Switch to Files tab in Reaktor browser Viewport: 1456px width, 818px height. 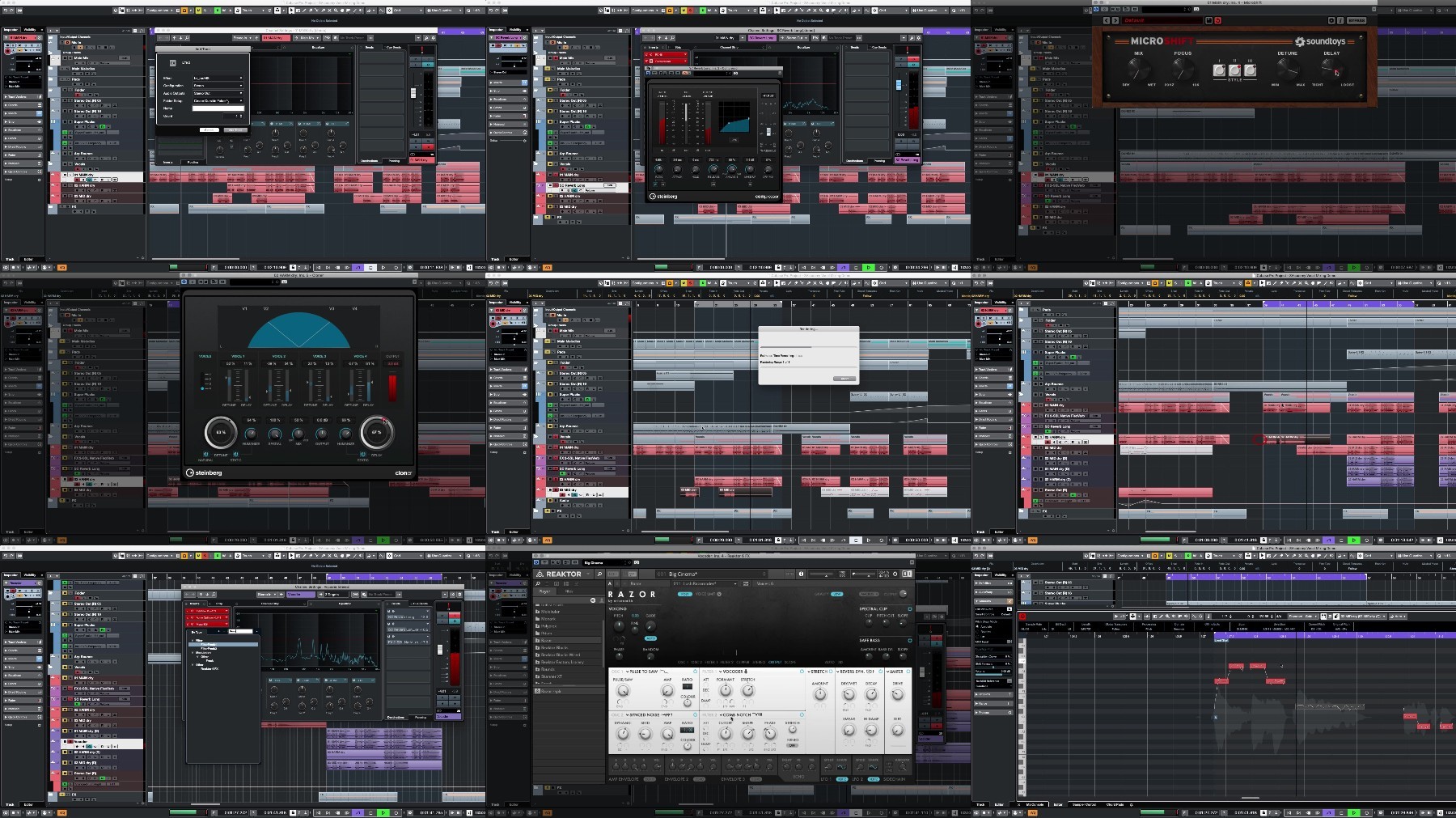click(x=569, y=591)
